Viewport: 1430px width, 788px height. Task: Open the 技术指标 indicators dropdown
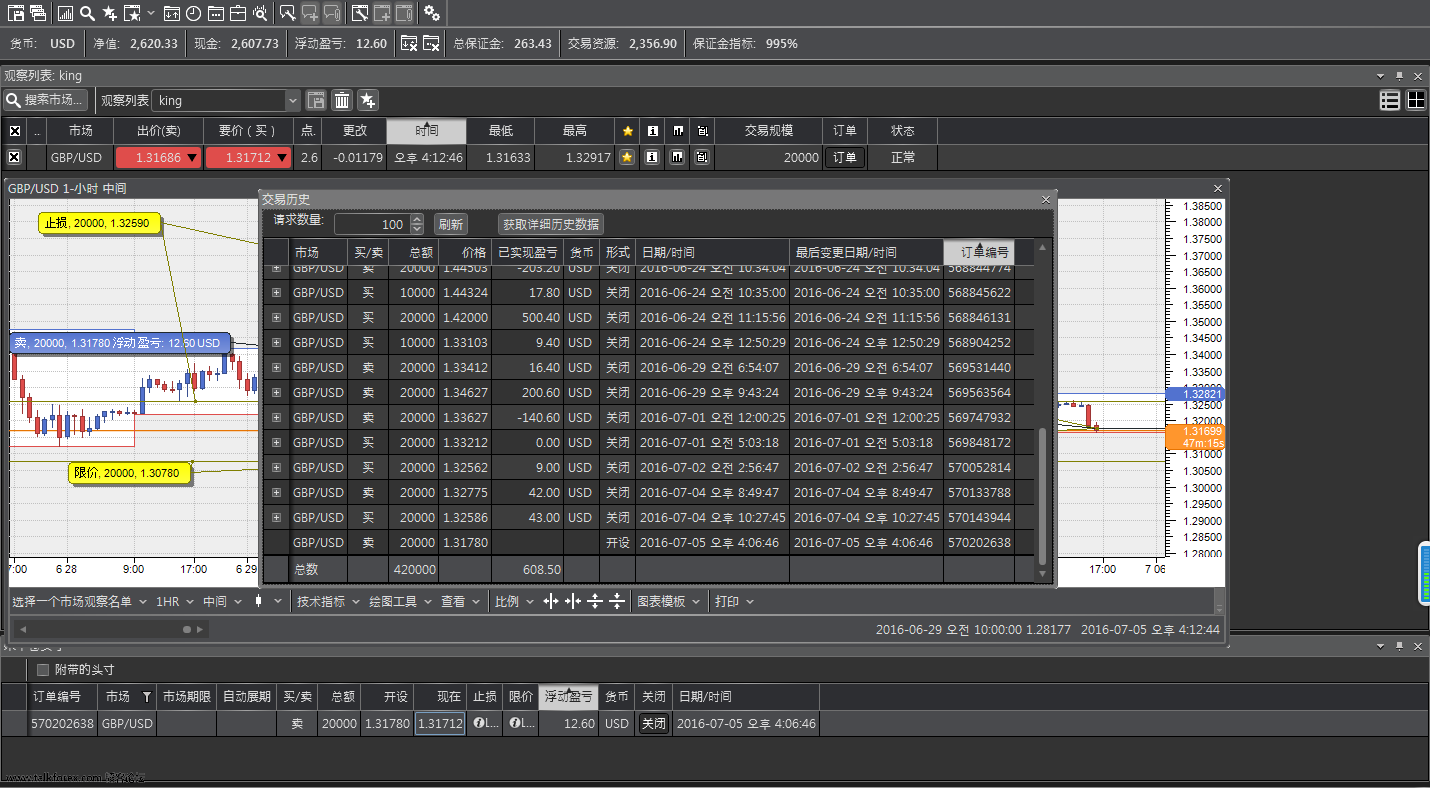click(x=327, y=601)
